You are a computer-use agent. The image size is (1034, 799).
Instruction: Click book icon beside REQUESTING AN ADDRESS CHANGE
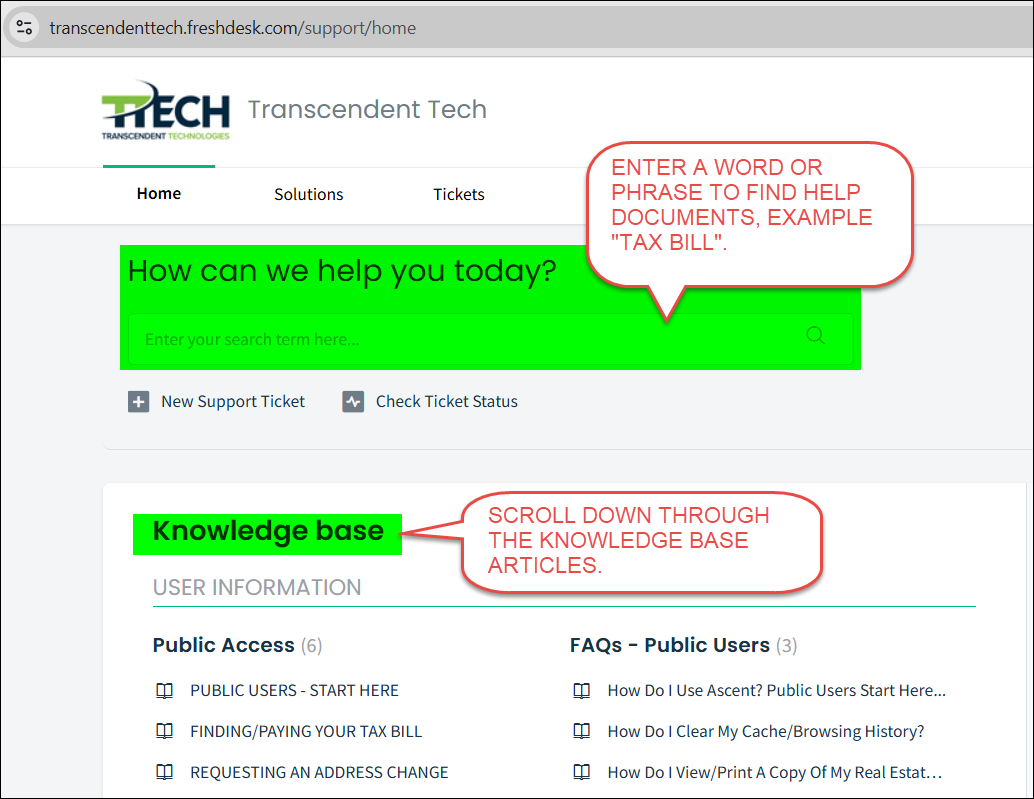click(164, 772)
